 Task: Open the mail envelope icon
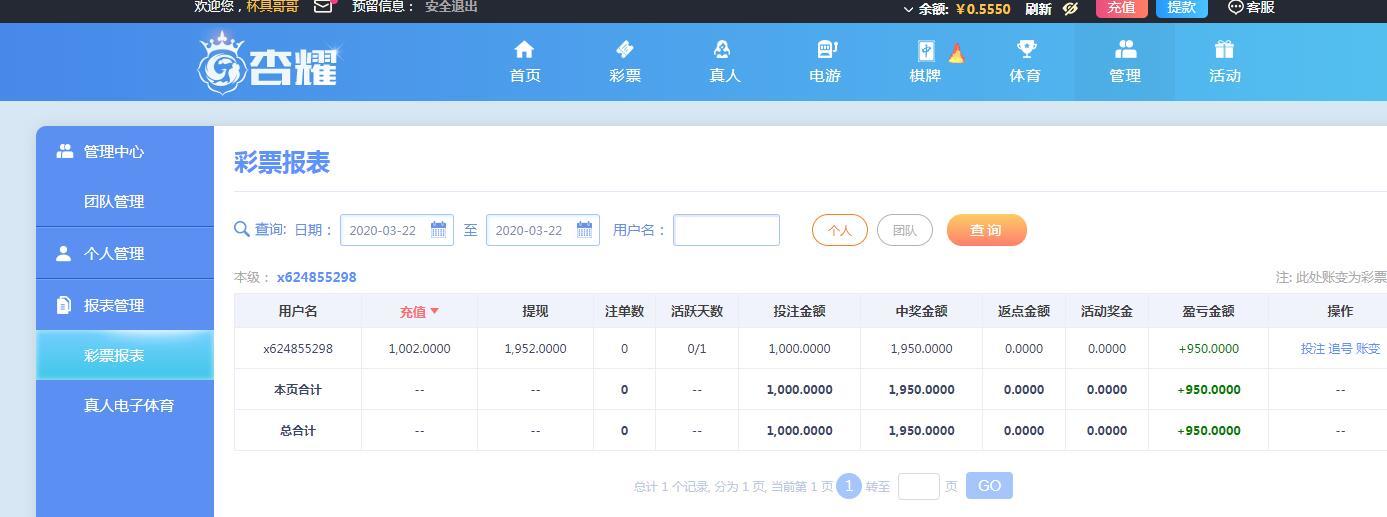(x=323, y=6)
